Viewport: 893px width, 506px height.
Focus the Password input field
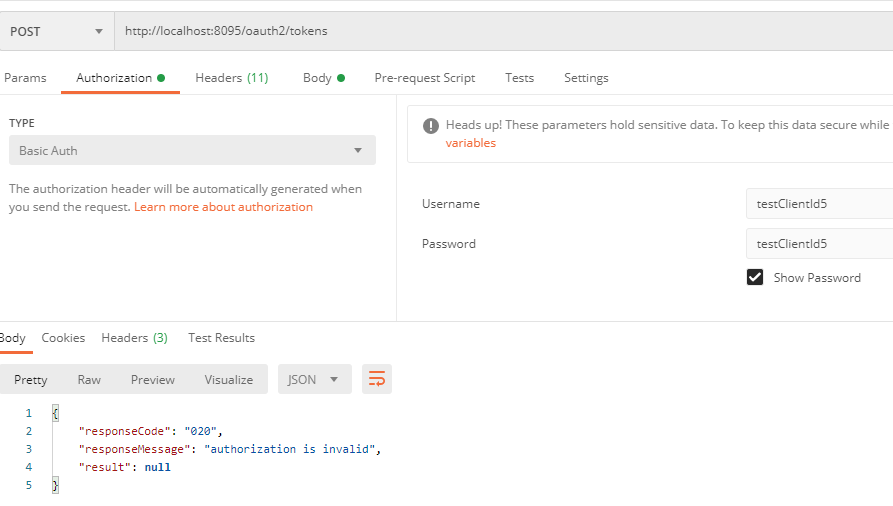pyautogui.click(x=820, y=244)
